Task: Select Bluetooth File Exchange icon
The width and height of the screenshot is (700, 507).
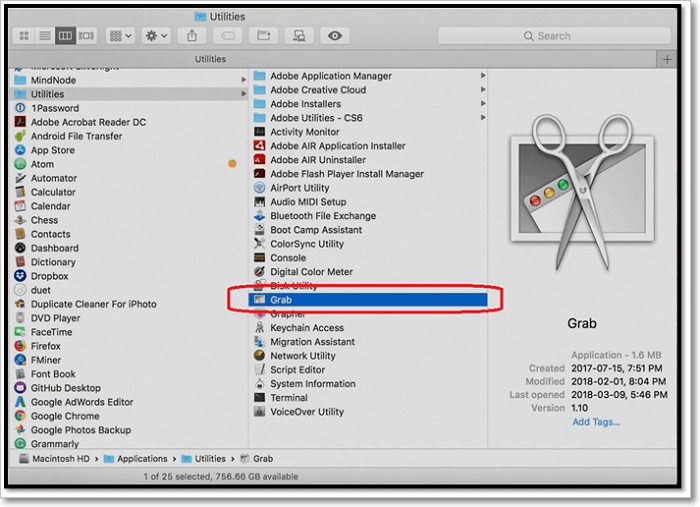Action: pos(259,216)
